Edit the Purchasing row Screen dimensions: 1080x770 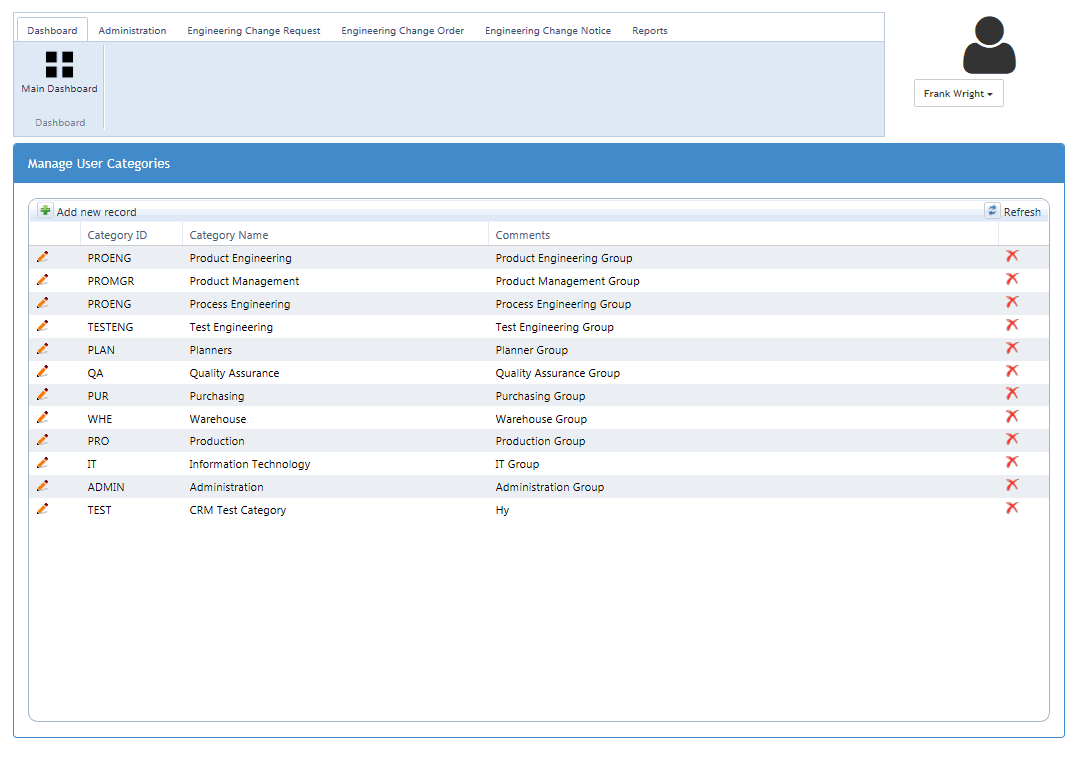pos(43,394)
